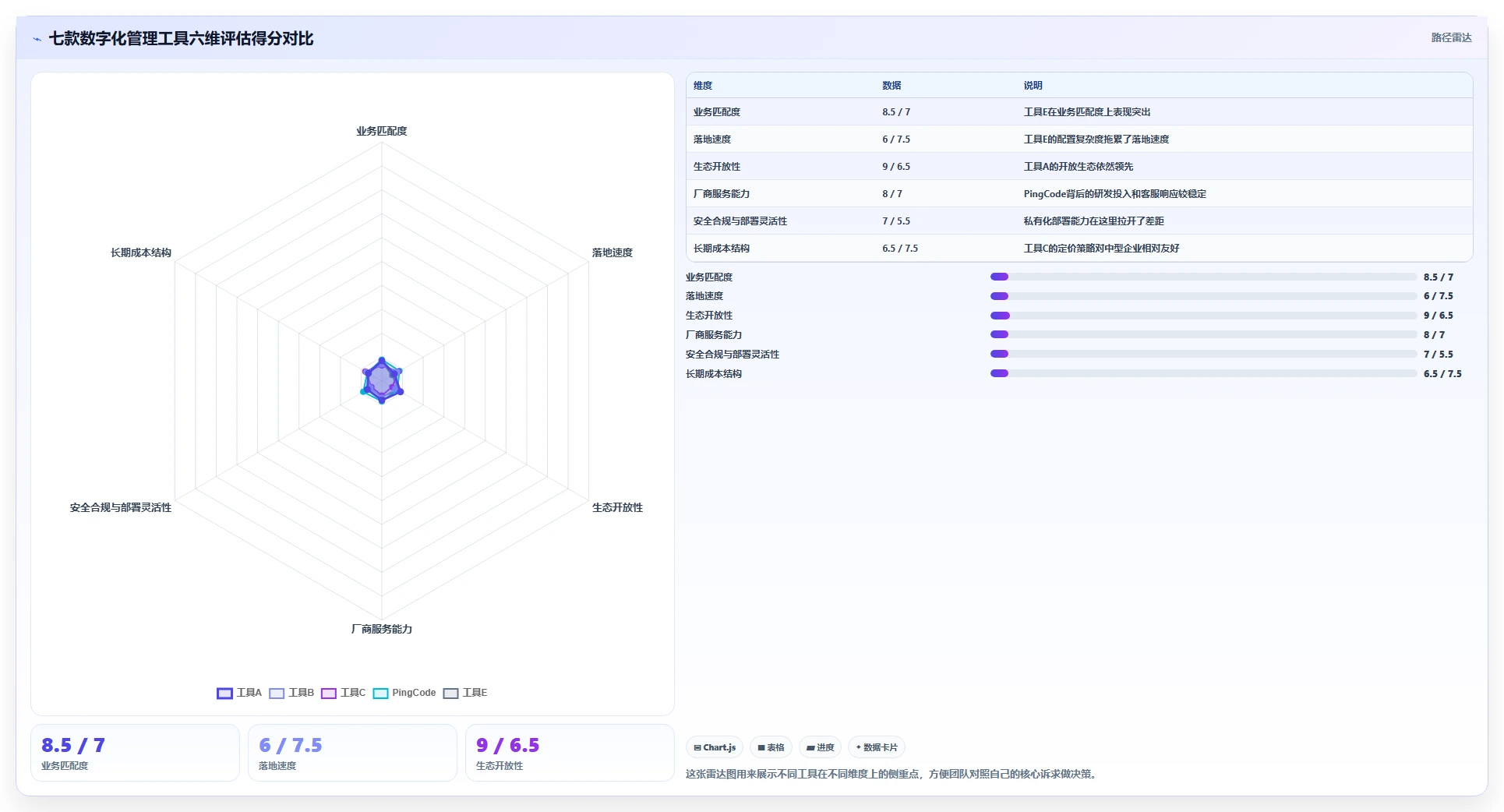Viewport: 1504px width, 812px height.
Task: Click the 表格 tag chip
Action: tap(771, 747)
